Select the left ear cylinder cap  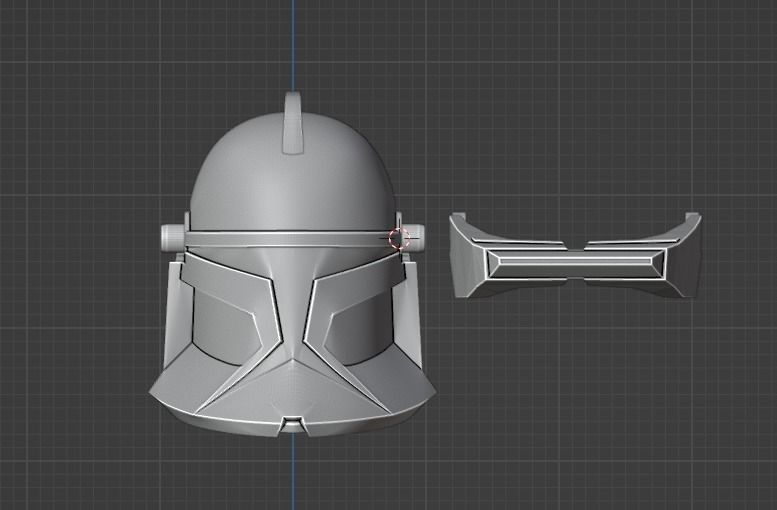(x=172, y=238)
